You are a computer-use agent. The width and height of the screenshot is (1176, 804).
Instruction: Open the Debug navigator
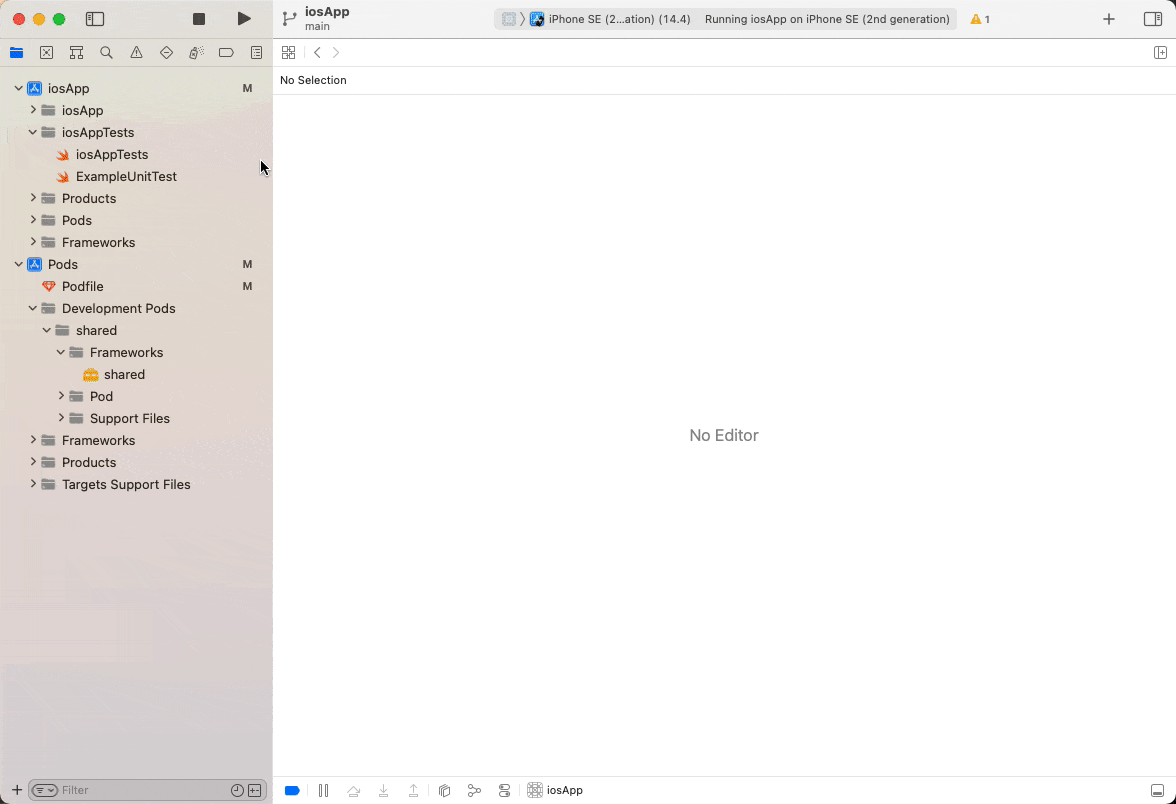tap(196, 52)
